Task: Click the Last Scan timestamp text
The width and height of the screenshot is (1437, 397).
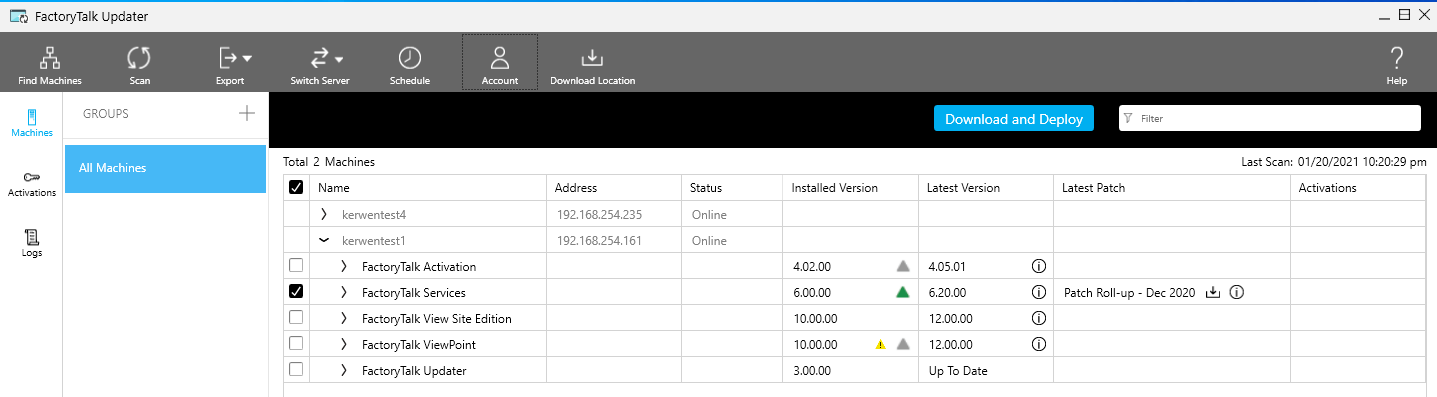Action: point(1333,161)
